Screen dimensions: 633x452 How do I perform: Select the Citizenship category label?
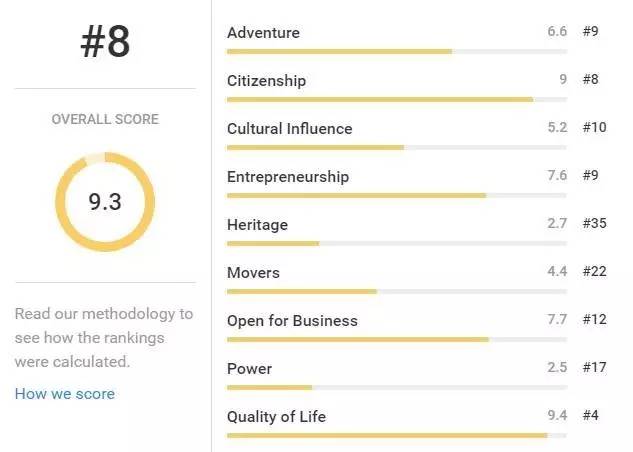(x=266, y=81)
